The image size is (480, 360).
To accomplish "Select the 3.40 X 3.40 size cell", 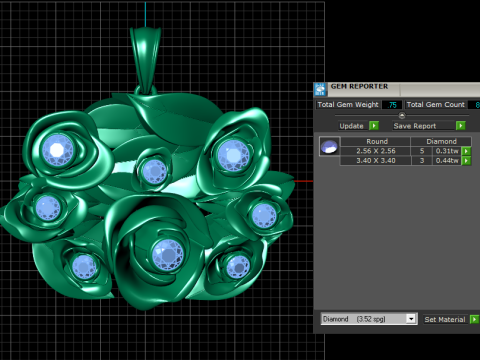I will pyautogui.click(x=376, y=161).
